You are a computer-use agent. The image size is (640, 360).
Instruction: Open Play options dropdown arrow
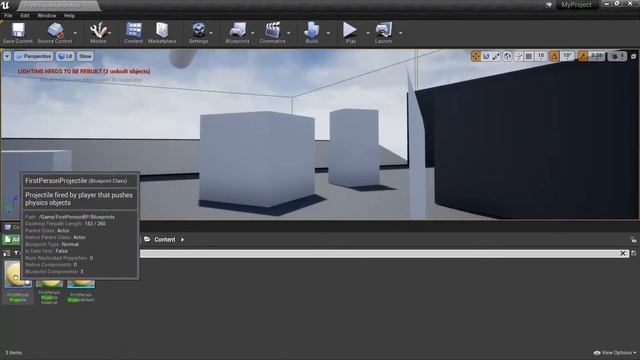click(368, 33)
